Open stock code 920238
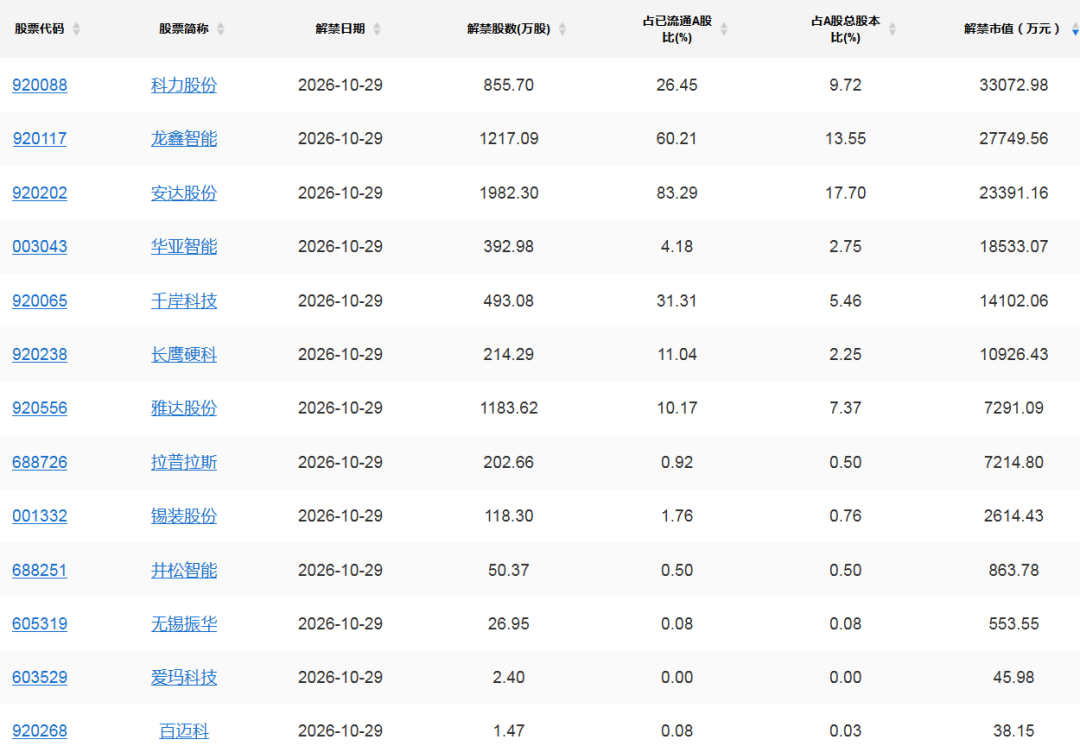The image size is (1080, 746). pyautogui.click(x=40, y=355)
